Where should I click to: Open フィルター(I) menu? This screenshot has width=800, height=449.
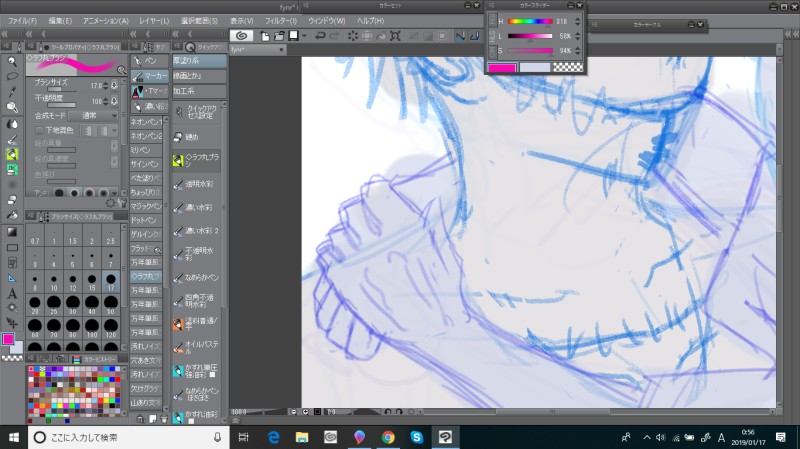pos(281,21)
